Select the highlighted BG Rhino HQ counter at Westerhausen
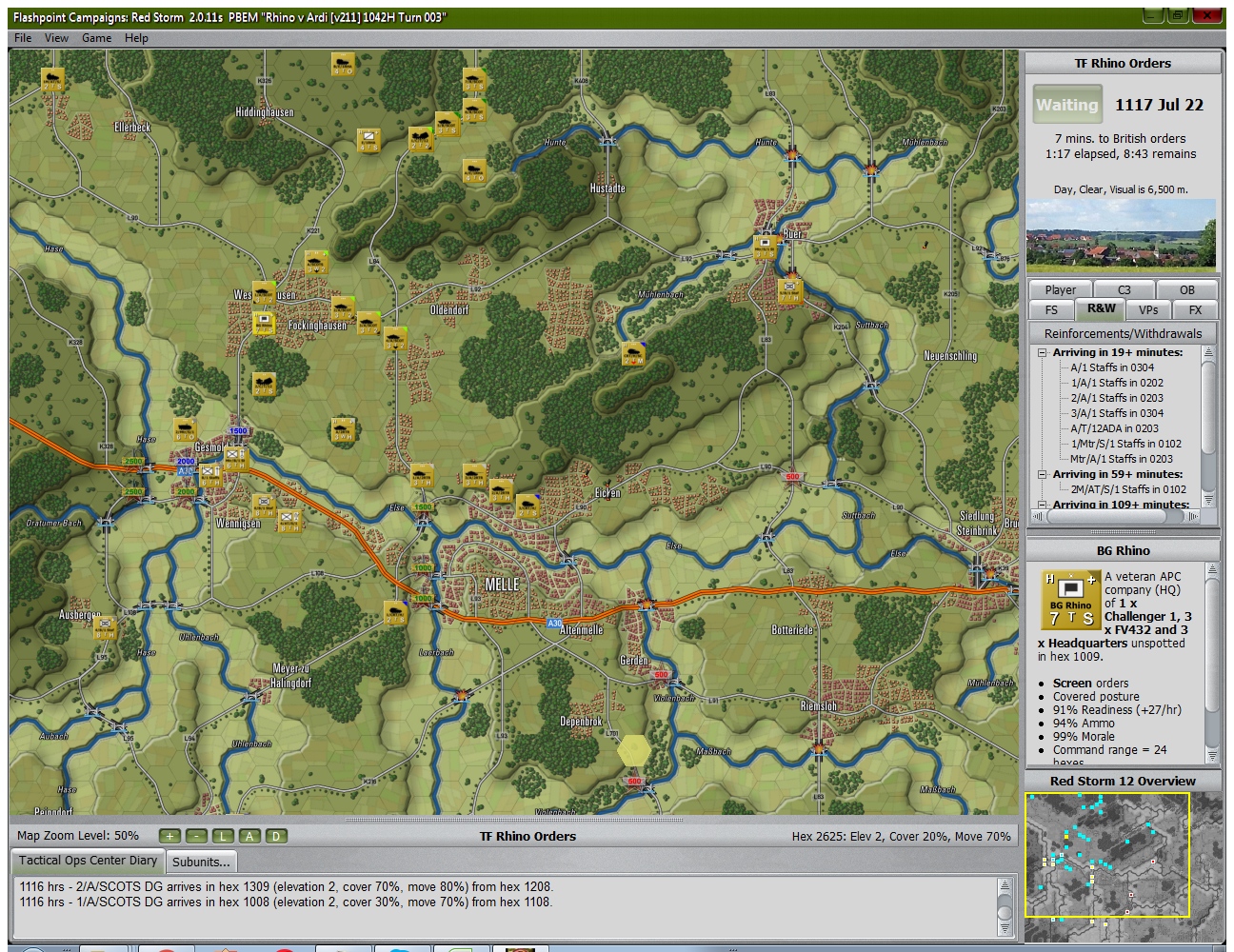The height and width of the screenshot is (952, 1234). 264,322
